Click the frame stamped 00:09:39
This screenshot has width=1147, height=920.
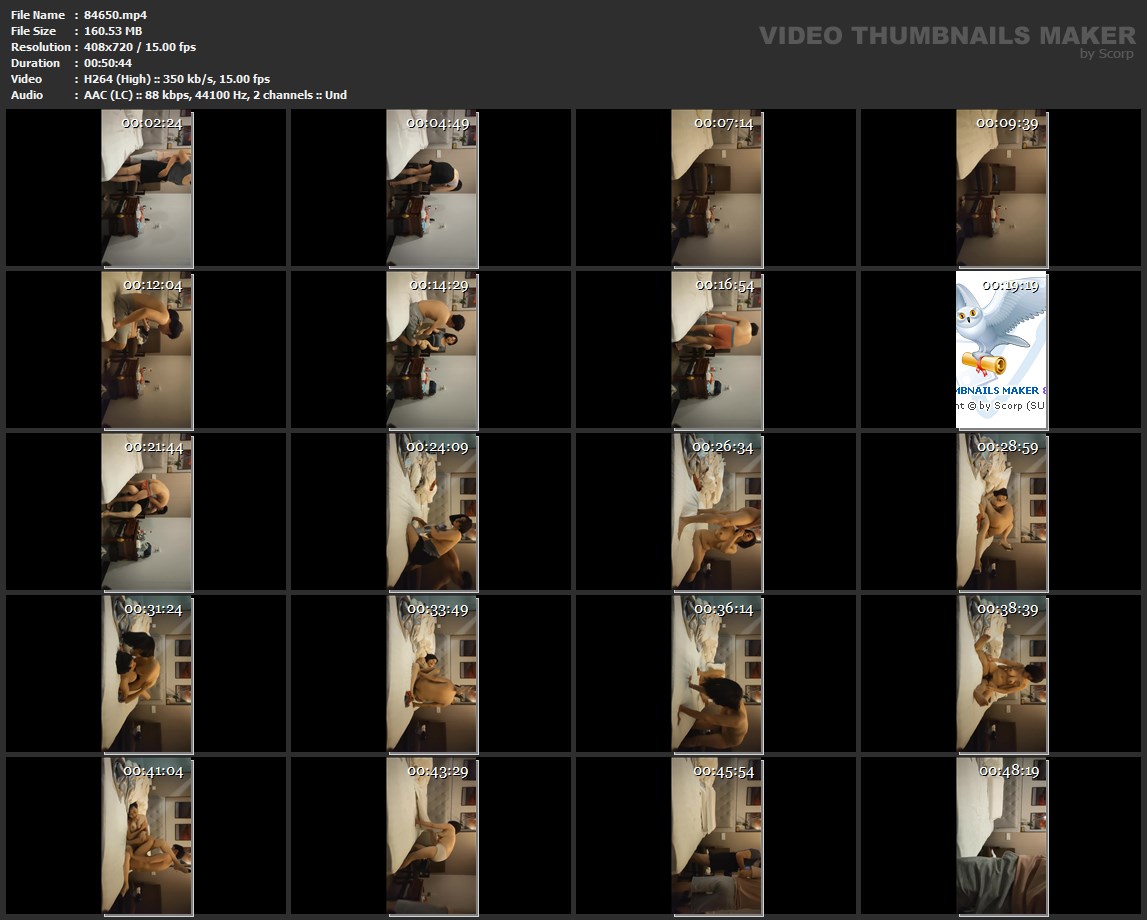coord(1001,188)
